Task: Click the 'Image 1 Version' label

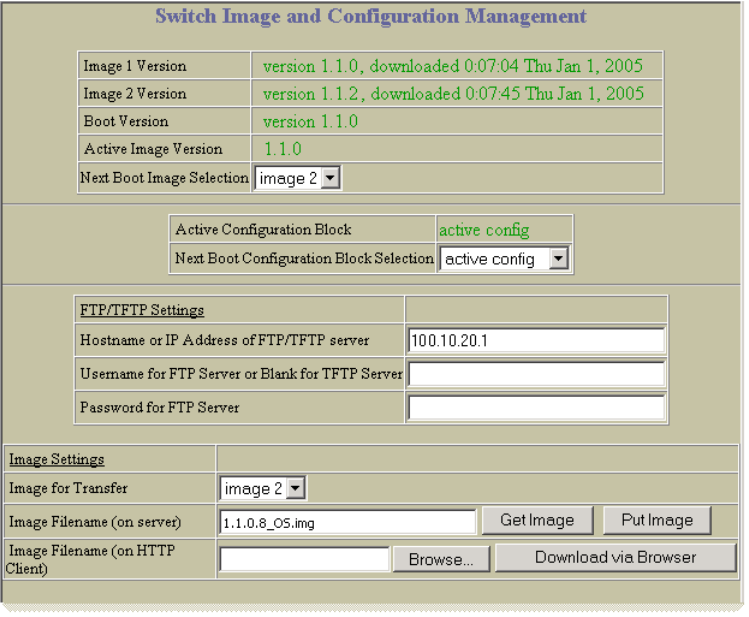Action: click(135, 66)
